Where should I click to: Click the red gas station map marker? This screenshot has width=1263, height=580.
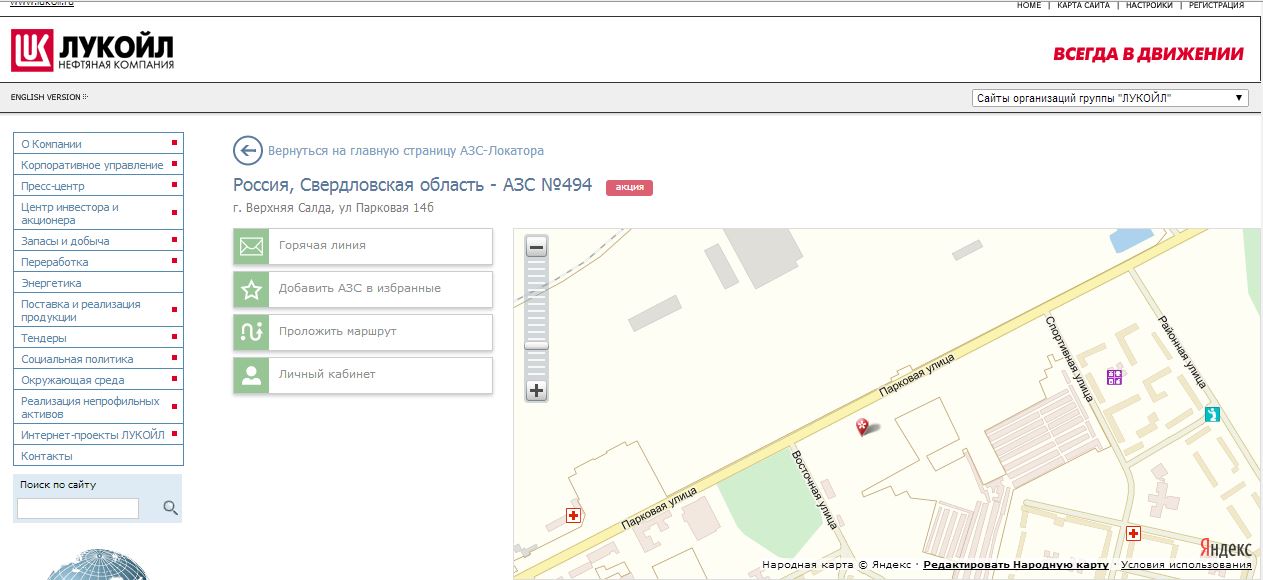coord(864,427)
